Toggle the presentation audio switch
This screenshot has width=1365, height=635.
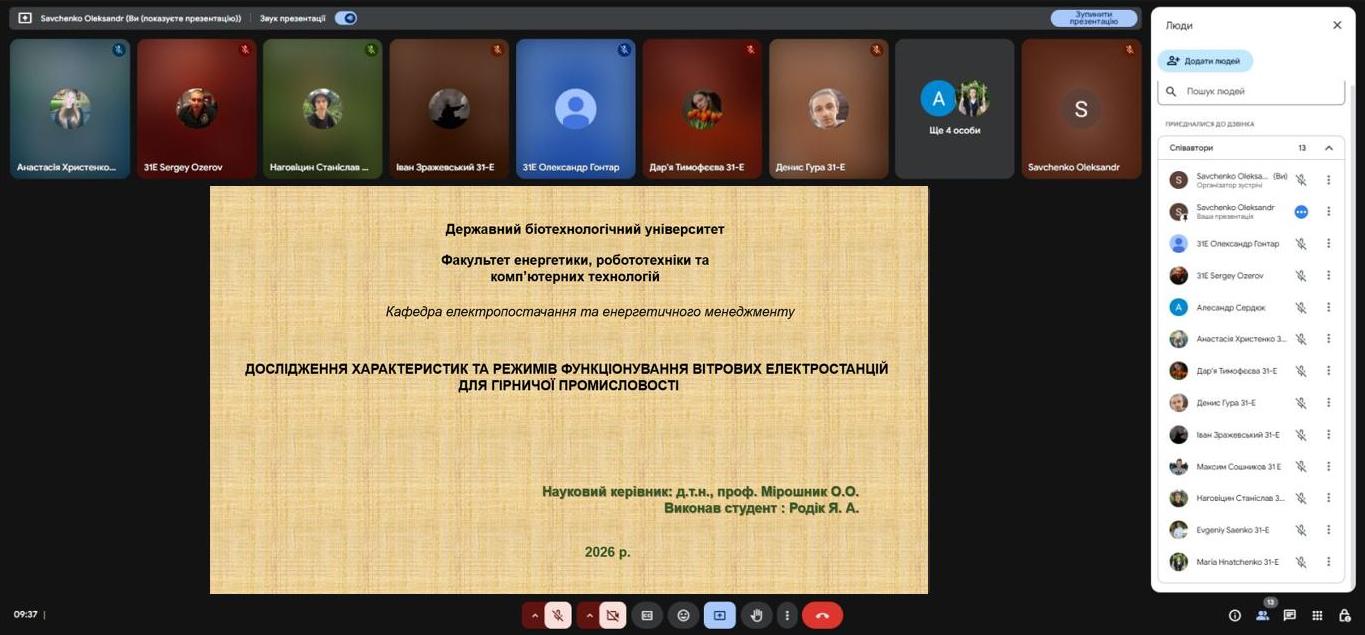(x=346, y=18)
